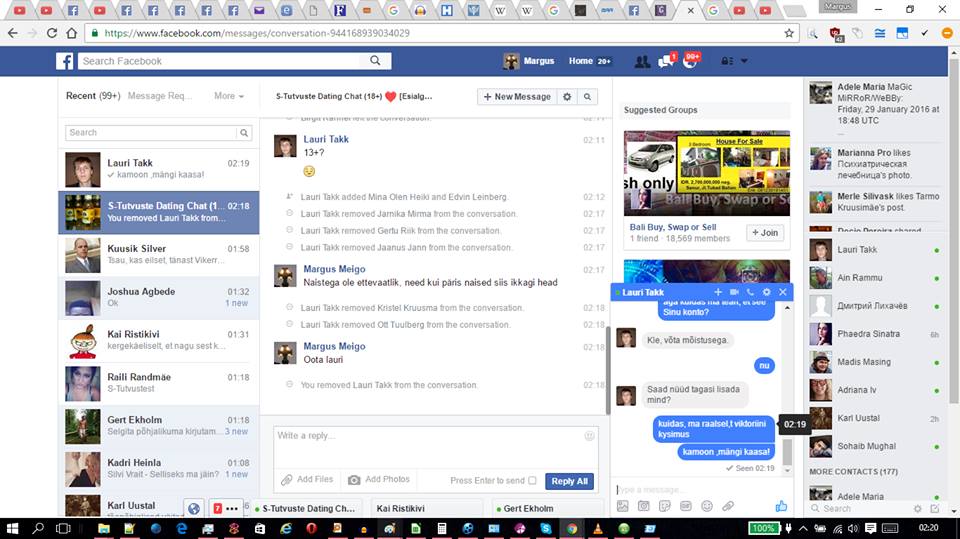Click the browser address bar URL
The image size is (960, 539).
(x=257, y=33)
